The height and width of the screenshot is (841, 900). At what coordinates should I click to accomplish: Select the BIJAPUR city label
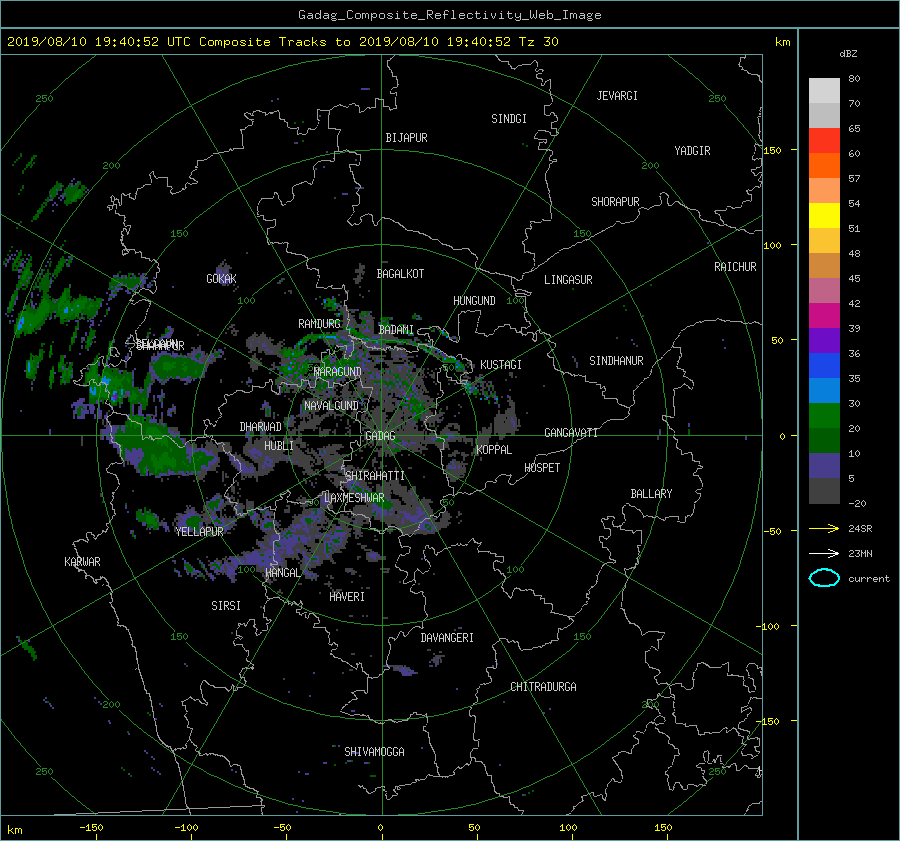[x=406, y=138]
